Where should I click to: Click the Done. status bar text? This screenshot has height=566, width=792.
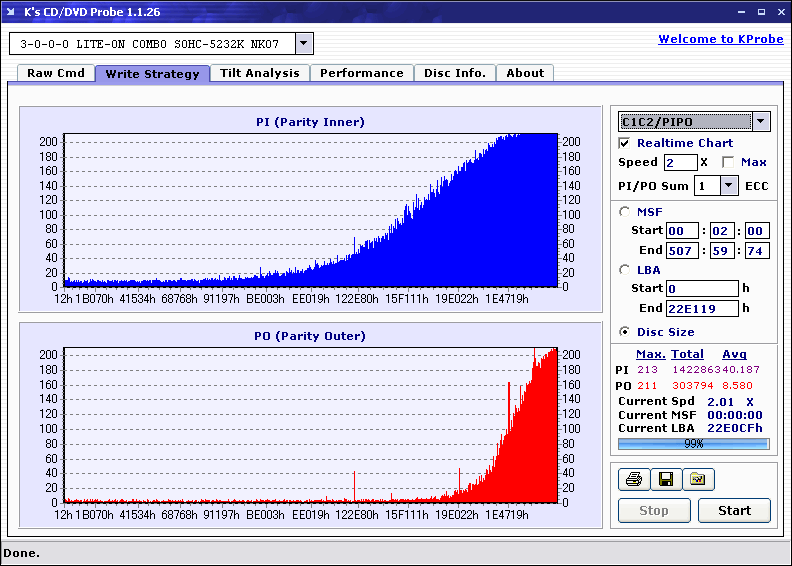22,553
